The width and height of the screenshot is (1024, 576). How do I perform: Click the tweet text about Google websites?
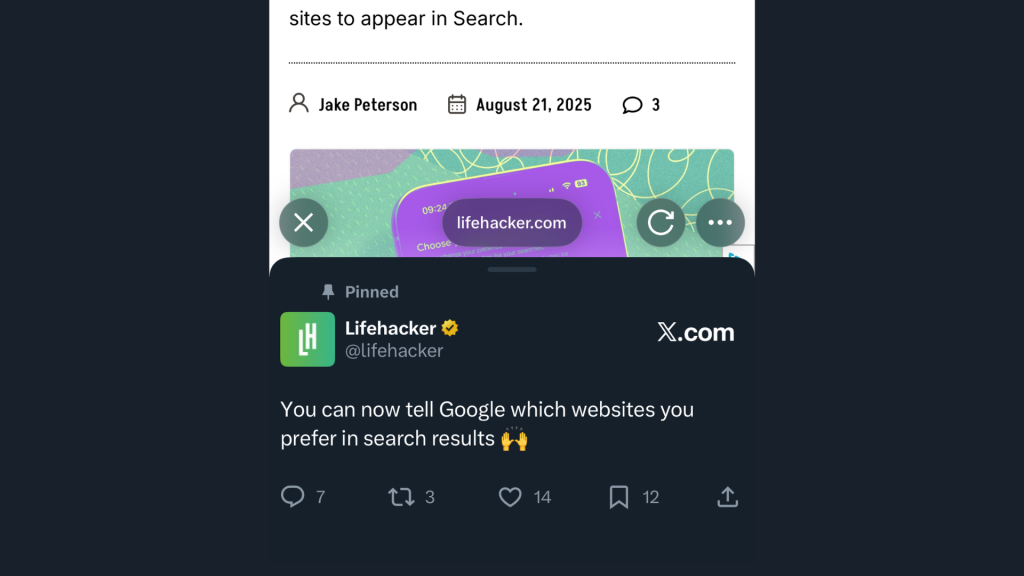pos(487,424)
